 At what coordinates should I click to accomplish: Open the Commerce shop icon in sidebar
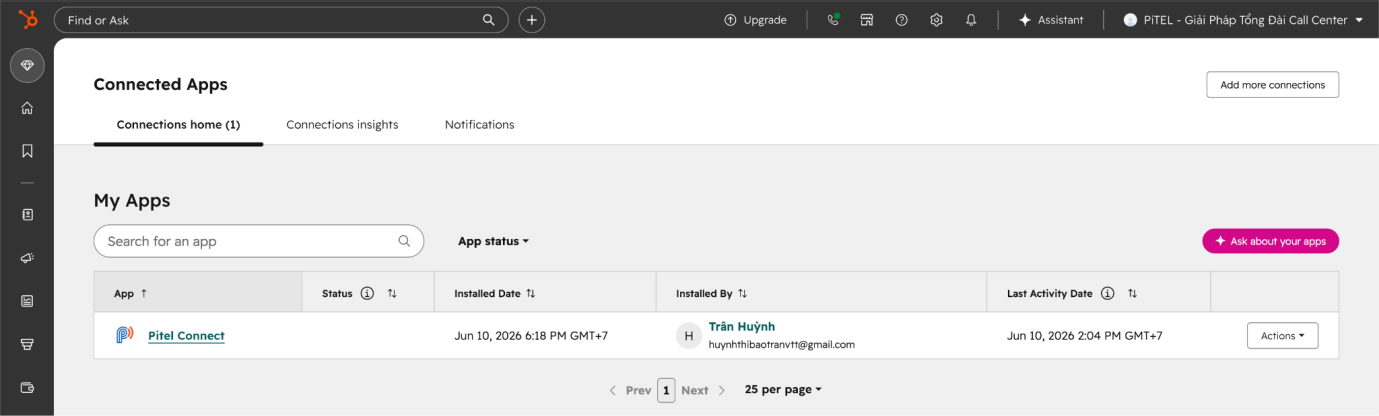pyautogui.click(x=27, y=344)
